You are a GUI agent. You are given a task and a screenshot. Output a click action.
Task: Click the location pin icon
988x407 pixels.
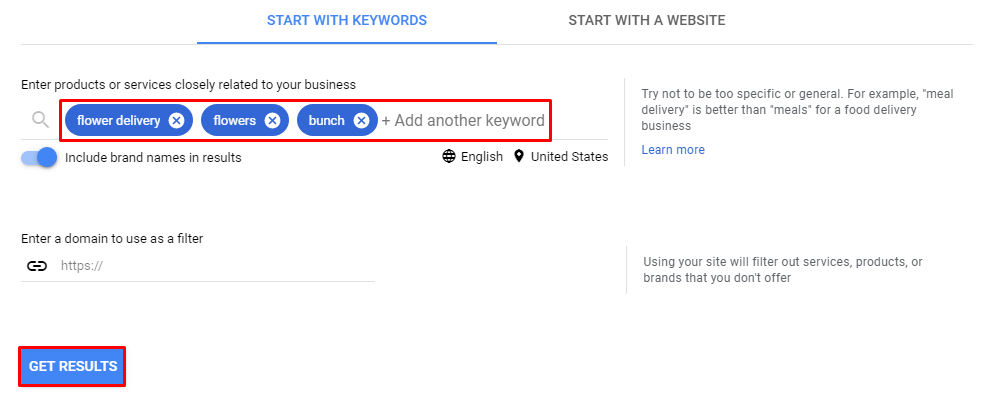pos(519,156)
